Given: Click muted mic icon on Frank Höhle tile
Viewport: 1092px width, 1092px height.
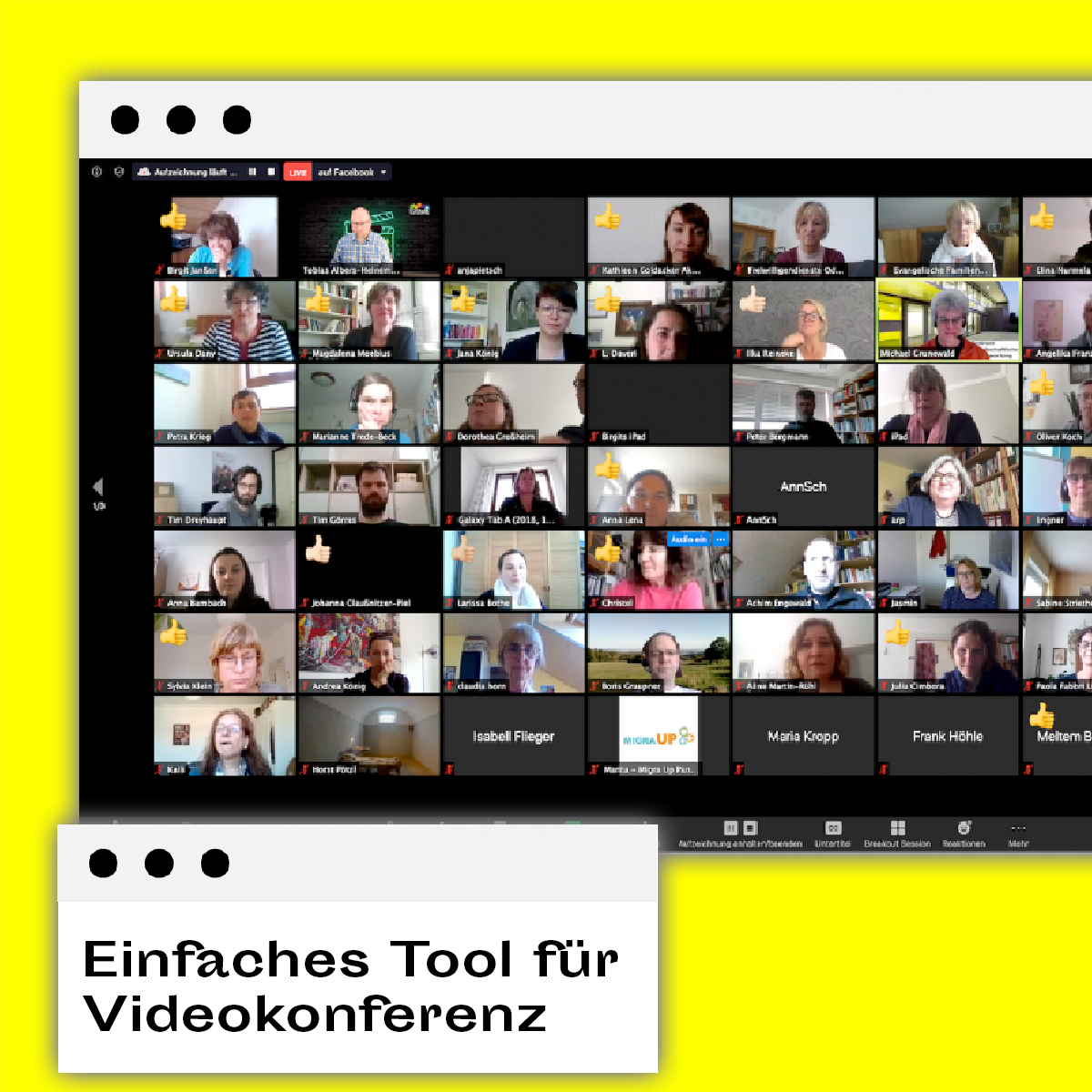Looking at the screenshot, I should coord(884,770).
